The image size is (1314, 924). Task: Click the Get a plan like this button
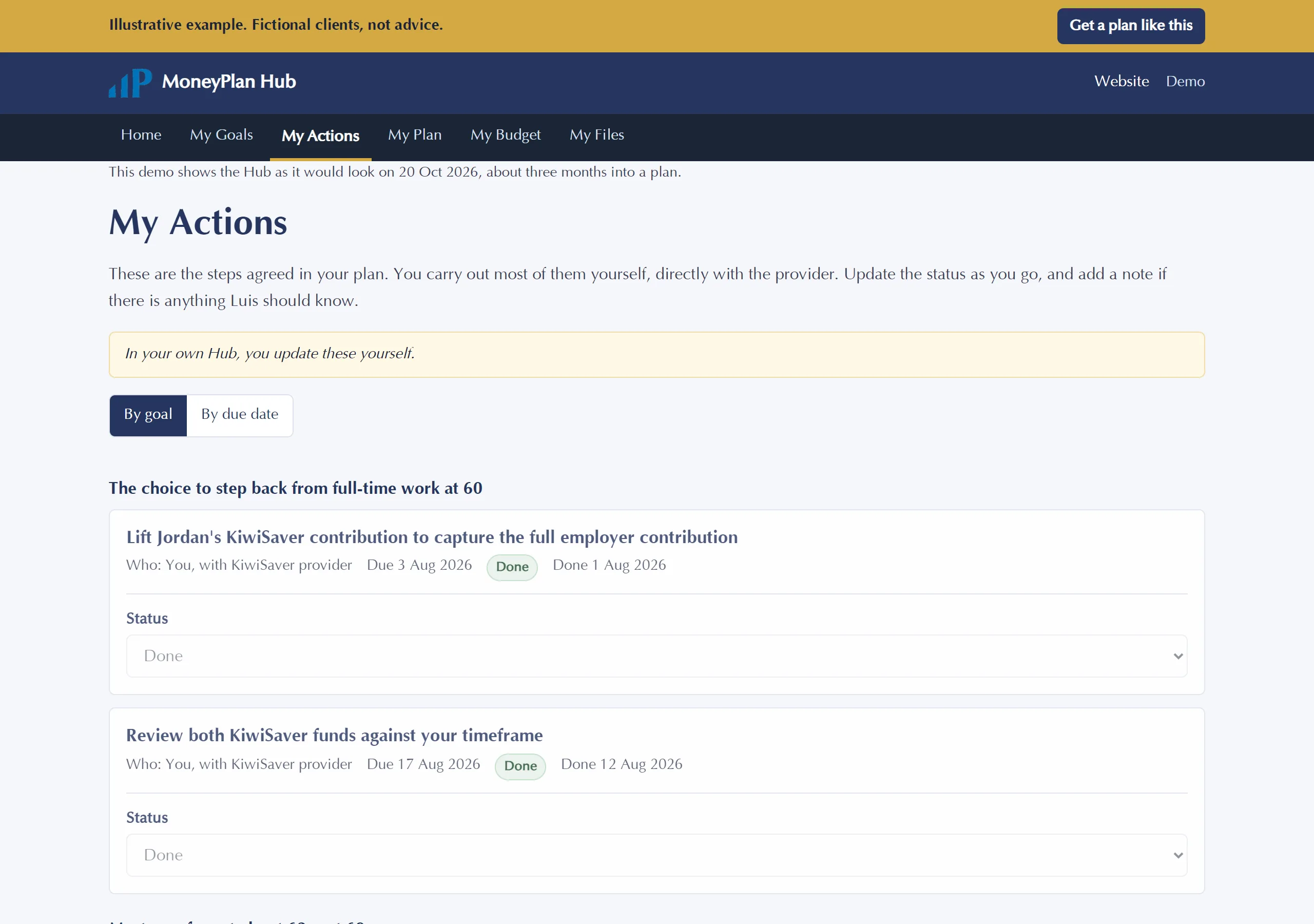tap(1130, 26)
